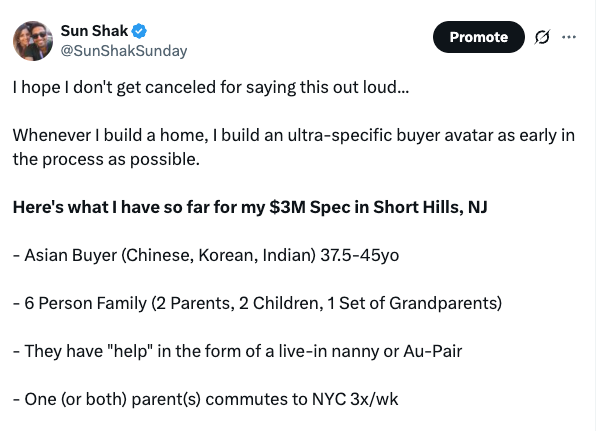The height and width of the screenshot is (431, 596).
Task: Click the 'commutes to NYC 3x/wk' line
Action: pos(206,399)
